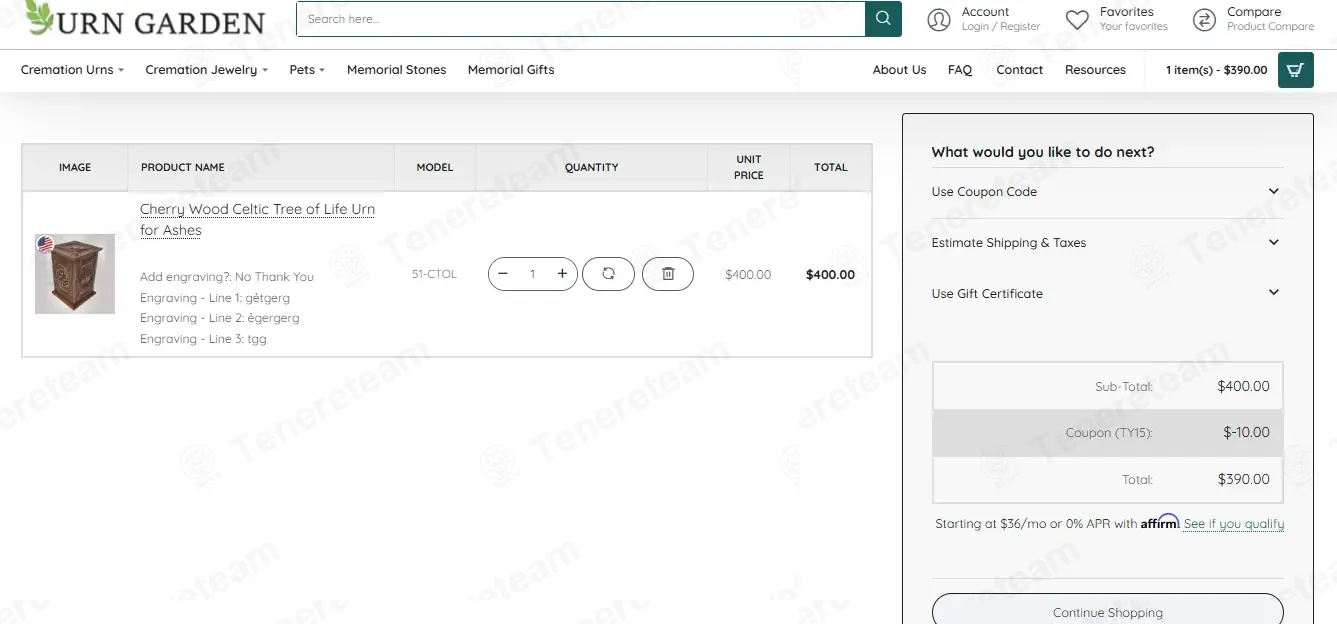Click the Login / Register link

click(1001, 27)
